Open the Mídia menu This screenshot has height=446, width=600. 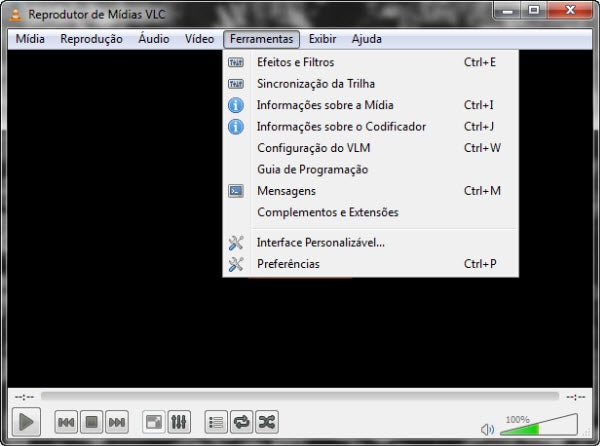click(x=30, y=39)
